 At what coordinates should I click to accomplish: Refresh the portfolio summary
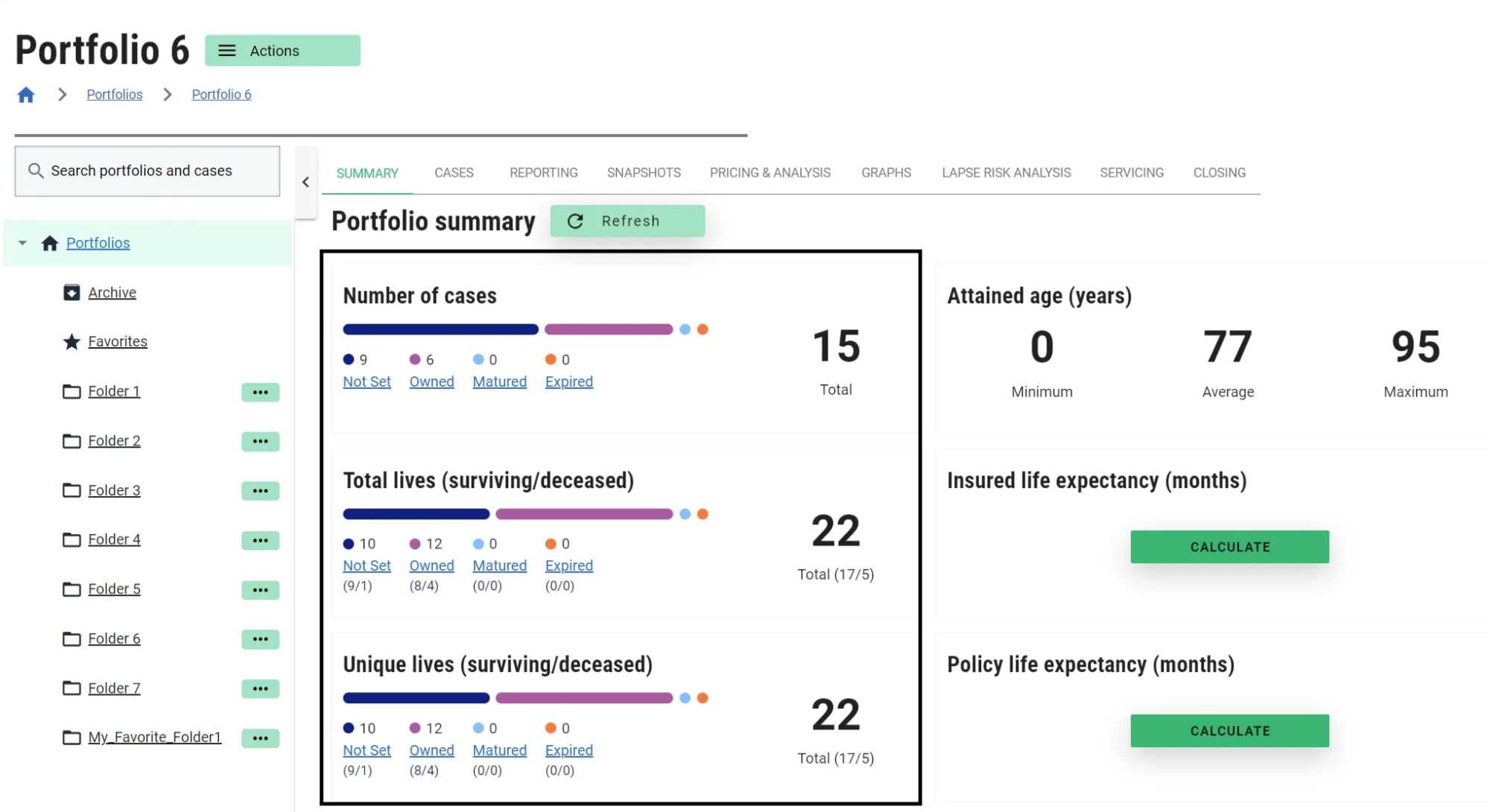(627, 221)
